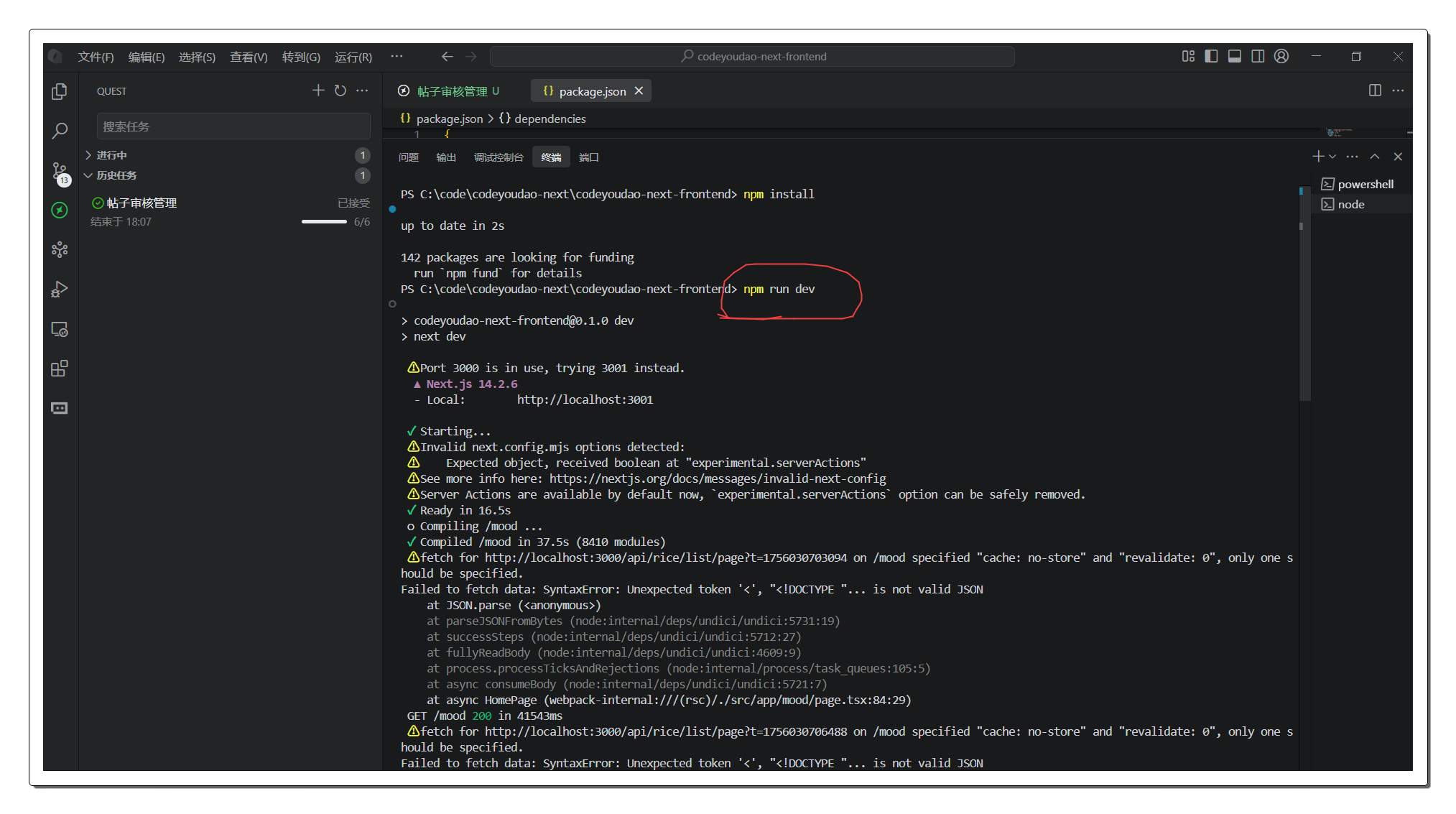The width and height of the screenshot is (1456, 814).
Task: Click the 已接受 status label
Action: [x=353, y=203]
